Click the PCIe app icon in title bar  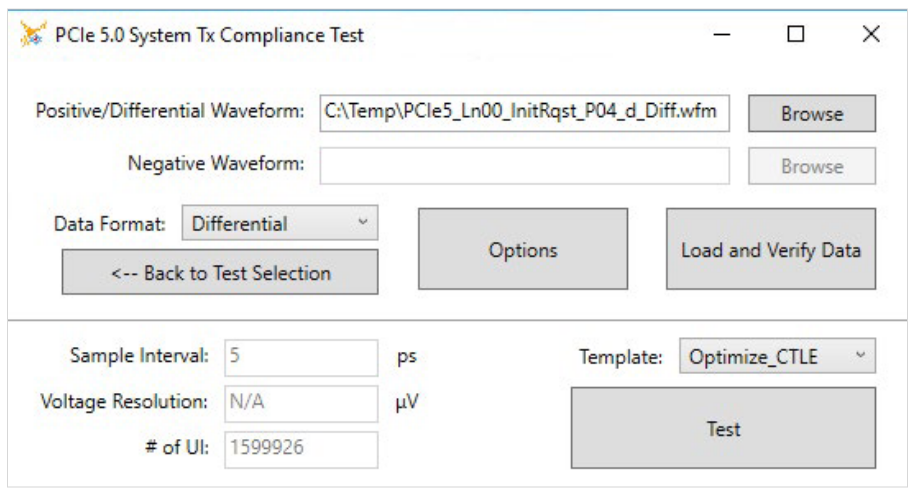click(x=33, y=35)
